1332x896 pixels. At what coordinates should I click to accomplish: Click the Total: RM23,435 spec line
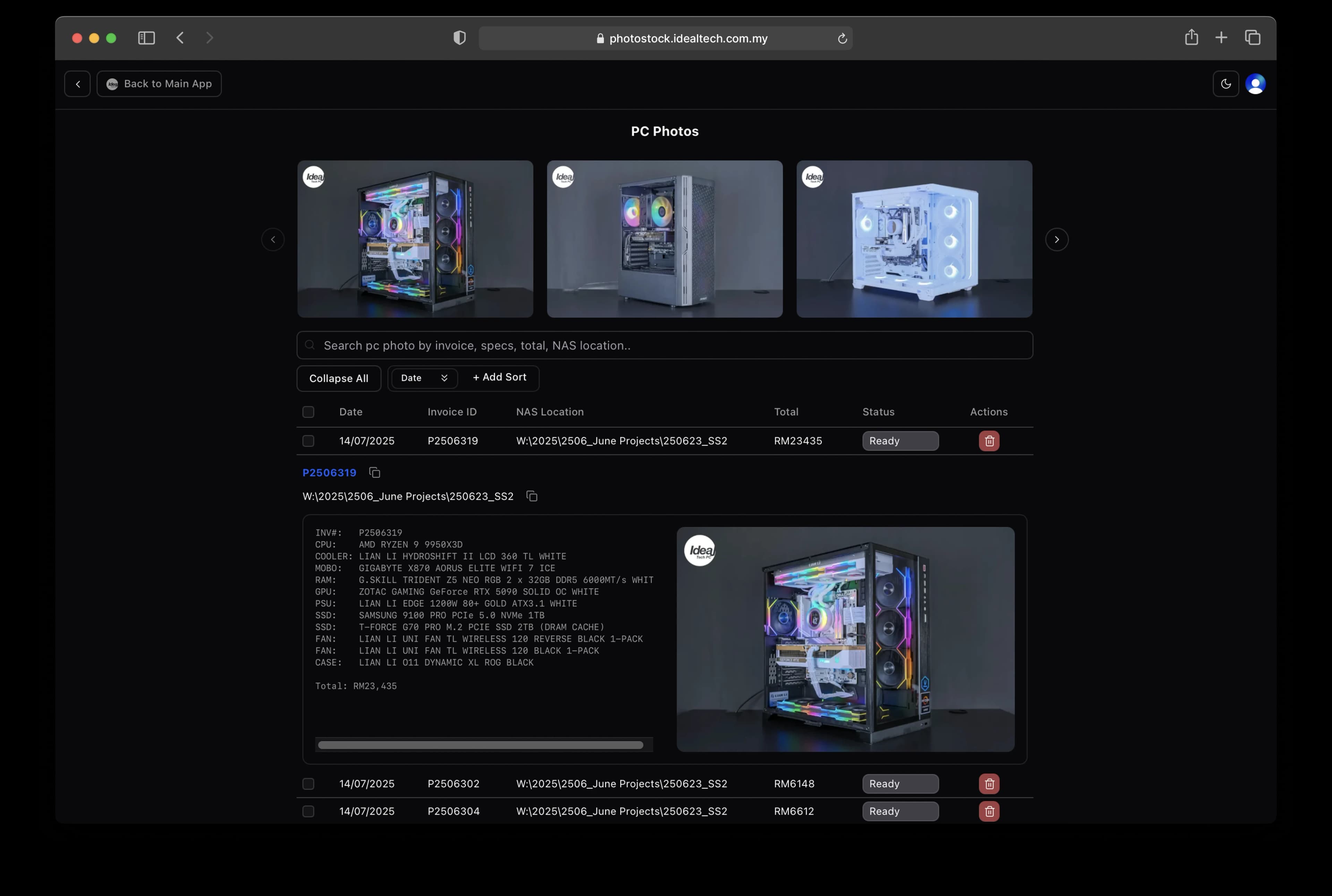pyautogui.click(x=356, y=686)
